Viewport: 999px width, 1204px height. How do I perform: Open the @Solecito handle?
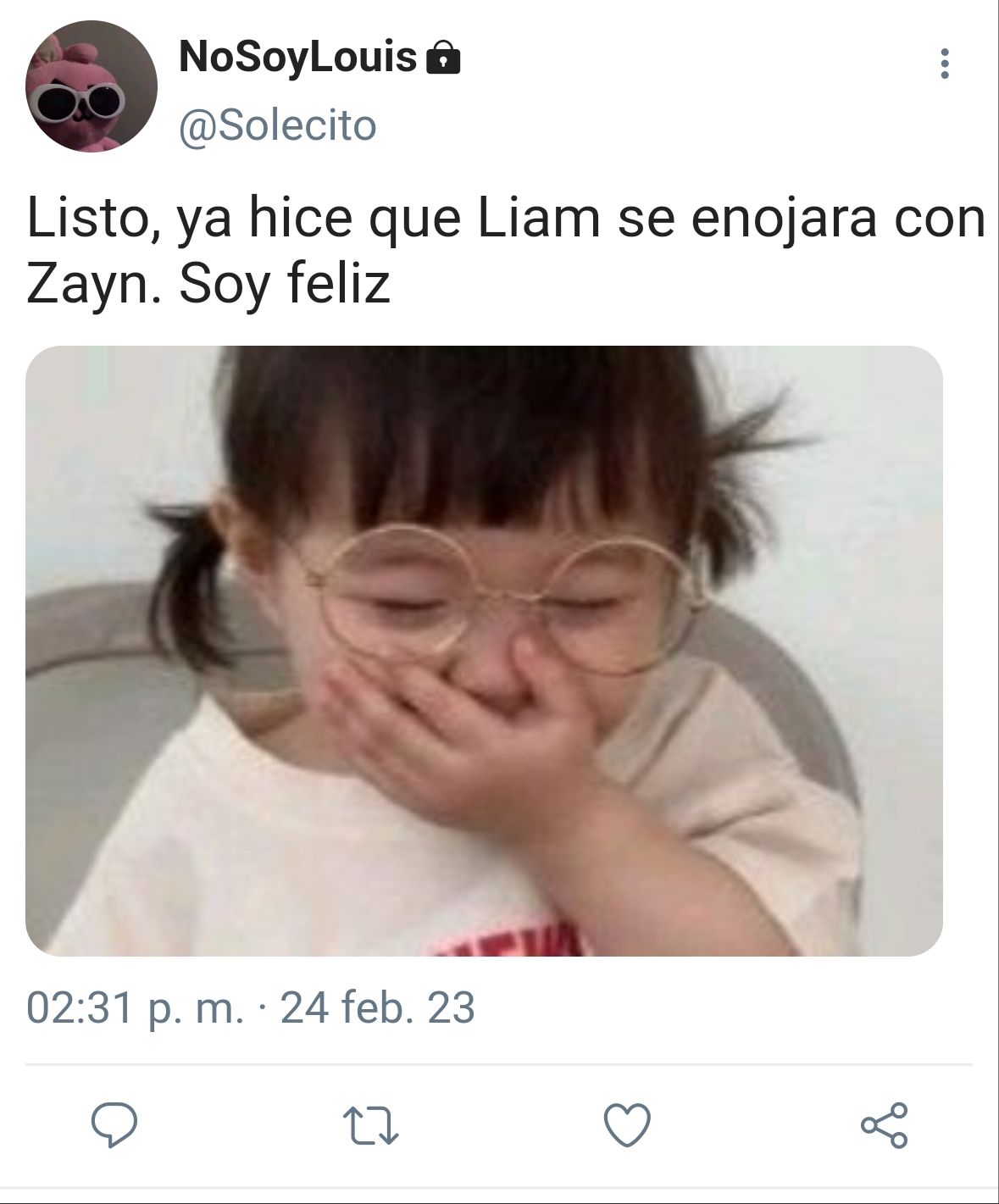(277, 125)
